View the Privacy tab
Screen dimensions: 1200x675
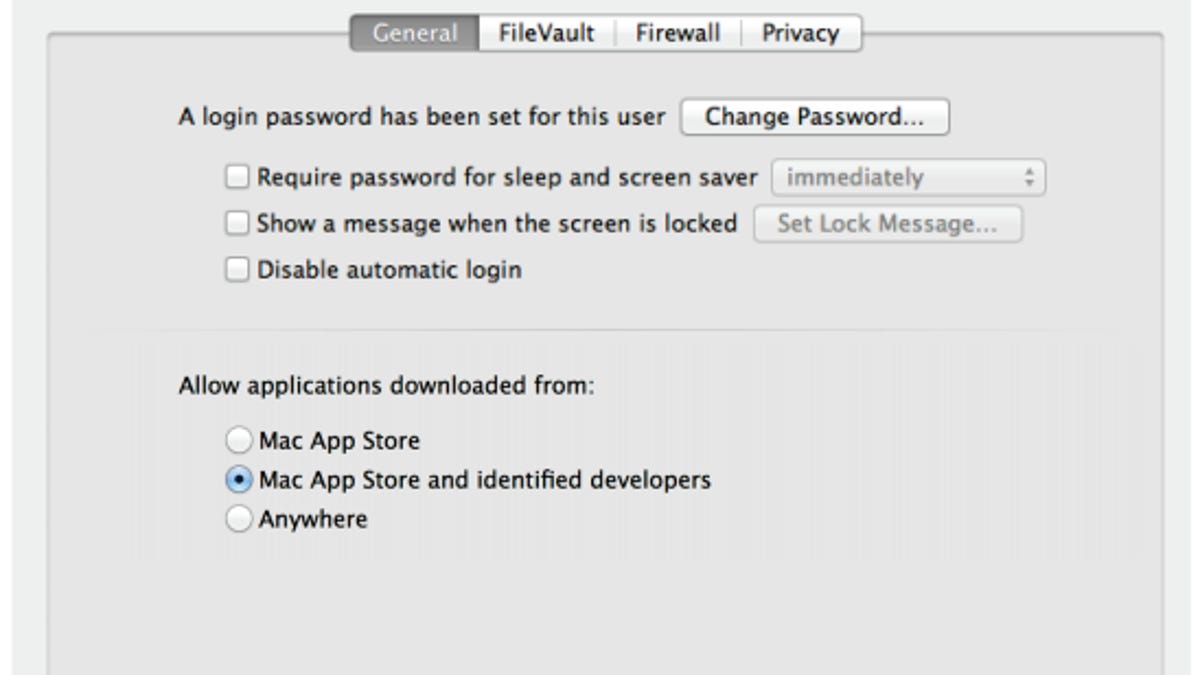point(800,31)
